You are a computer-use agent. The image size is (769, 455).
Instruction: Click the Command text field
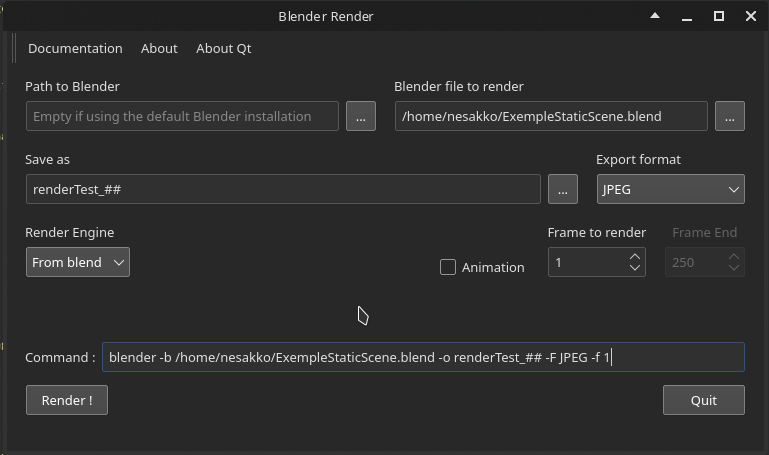click(x=423, y=357)
